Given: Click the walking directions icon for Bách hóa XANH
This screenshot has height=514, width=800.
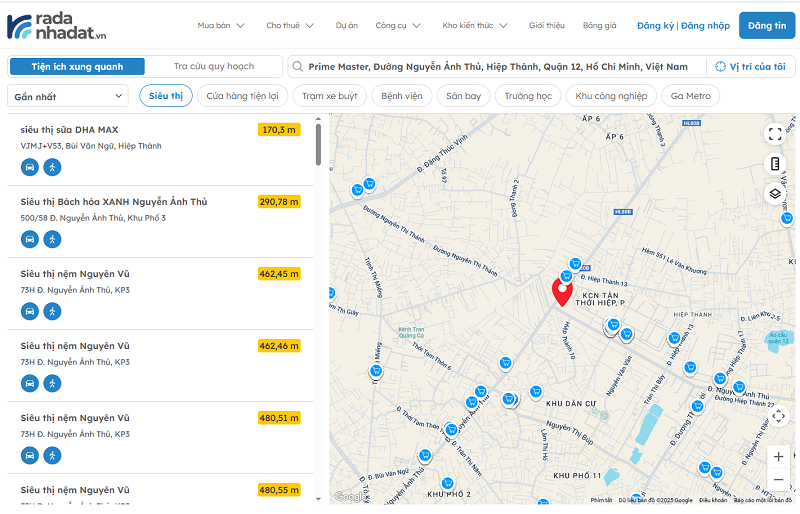Looking at the screenshot, I should point(52,239).
